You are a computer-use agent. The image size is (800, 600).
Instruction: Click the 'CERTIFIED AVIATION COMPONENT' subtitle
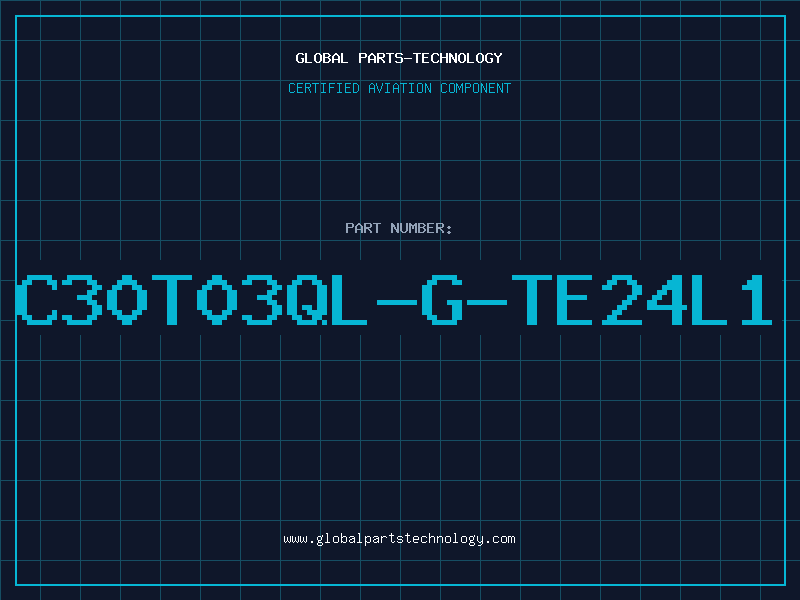tap(399, 88)
